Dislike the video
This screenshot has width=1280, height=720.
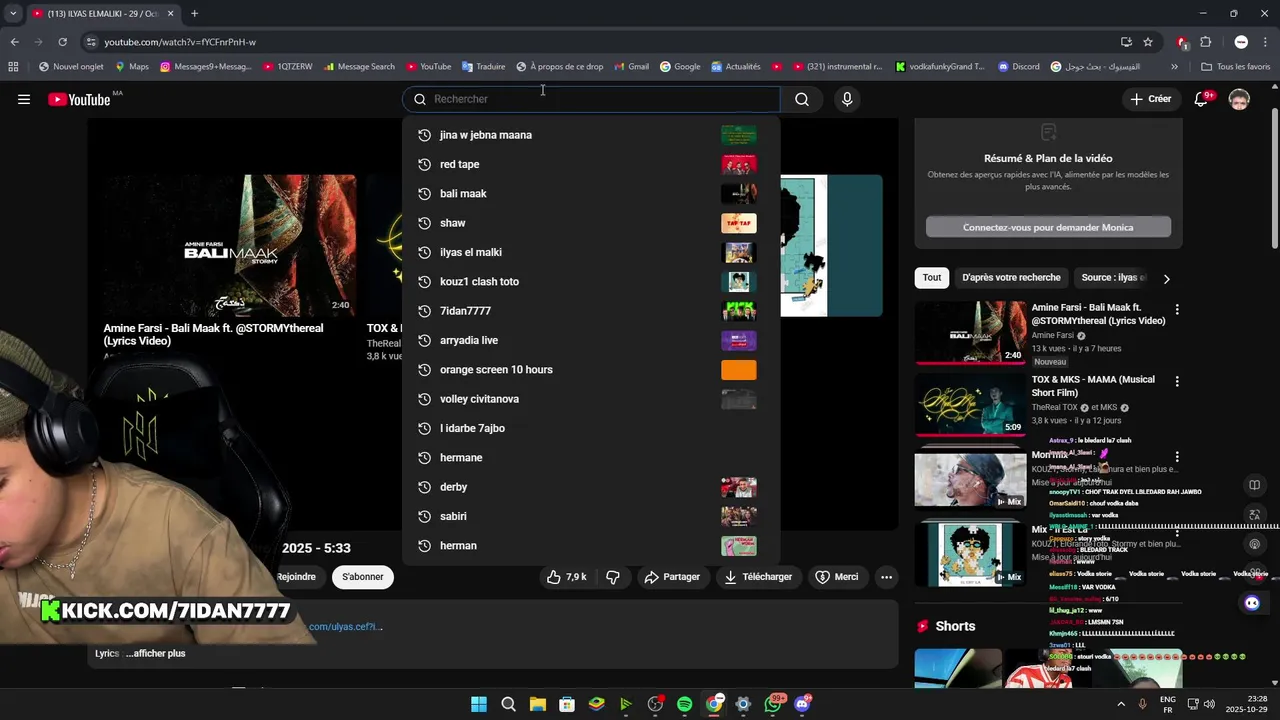[613, 577]
